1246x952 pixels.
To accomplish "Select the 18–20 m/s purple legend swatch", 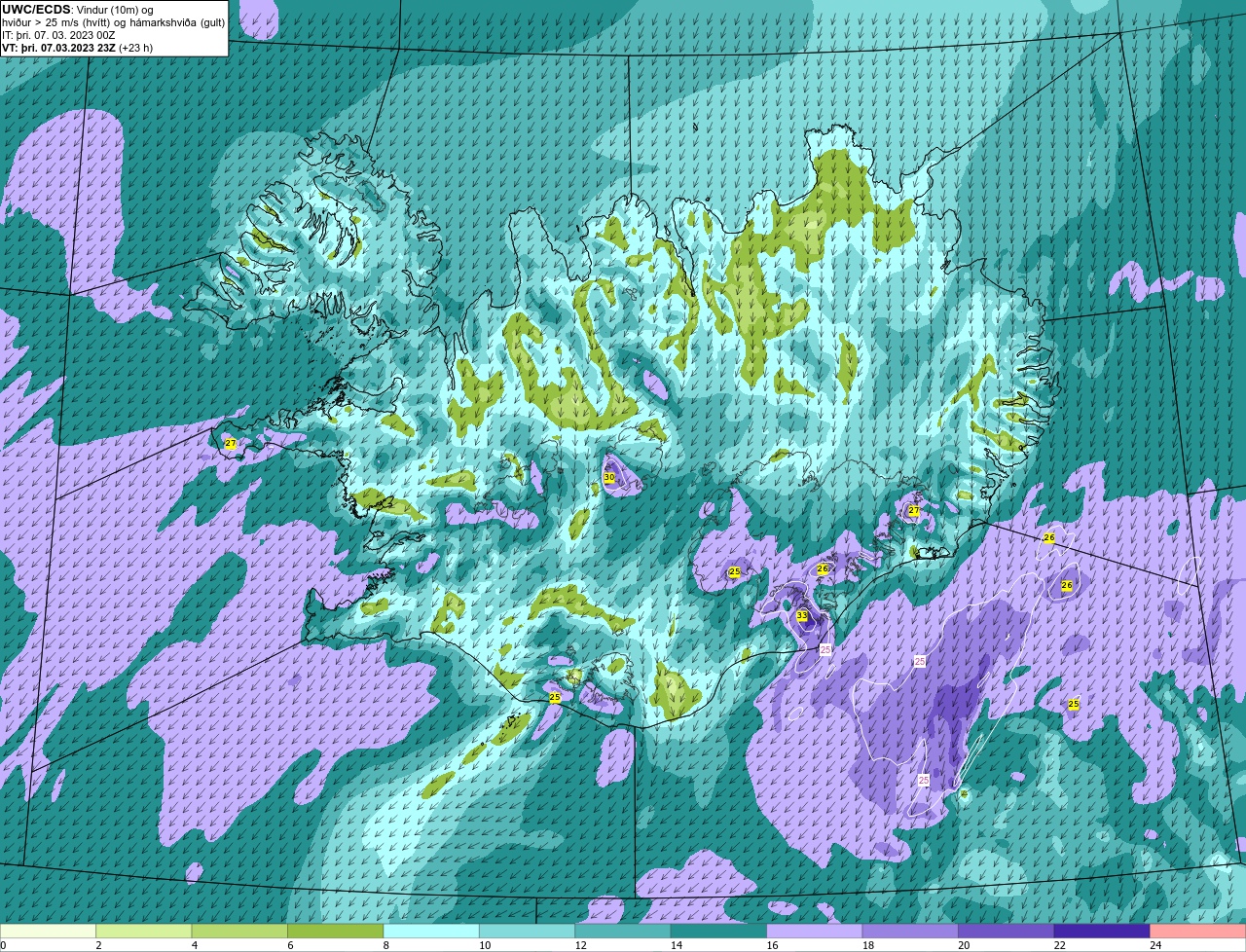I will (911, 932).
